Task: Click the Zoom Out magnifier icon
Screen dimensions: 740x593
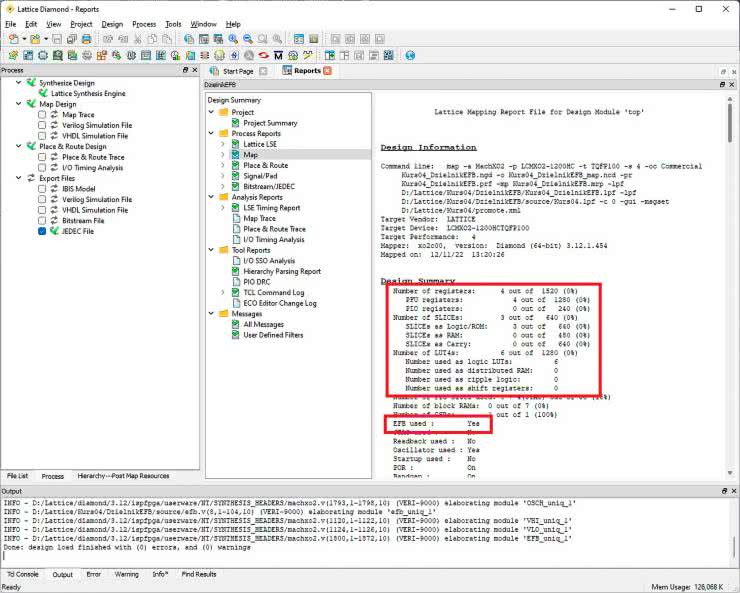Action: (x=248, y=38)
